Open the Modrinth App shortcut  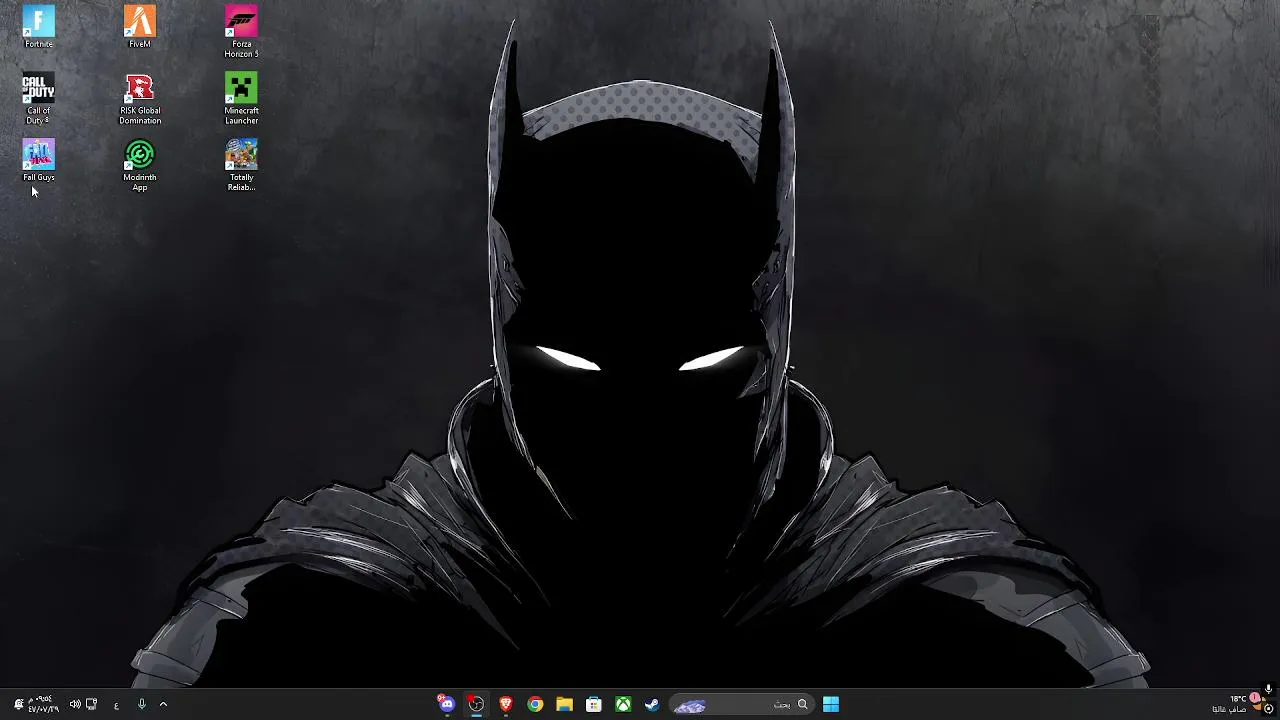[x=140, y=165]
